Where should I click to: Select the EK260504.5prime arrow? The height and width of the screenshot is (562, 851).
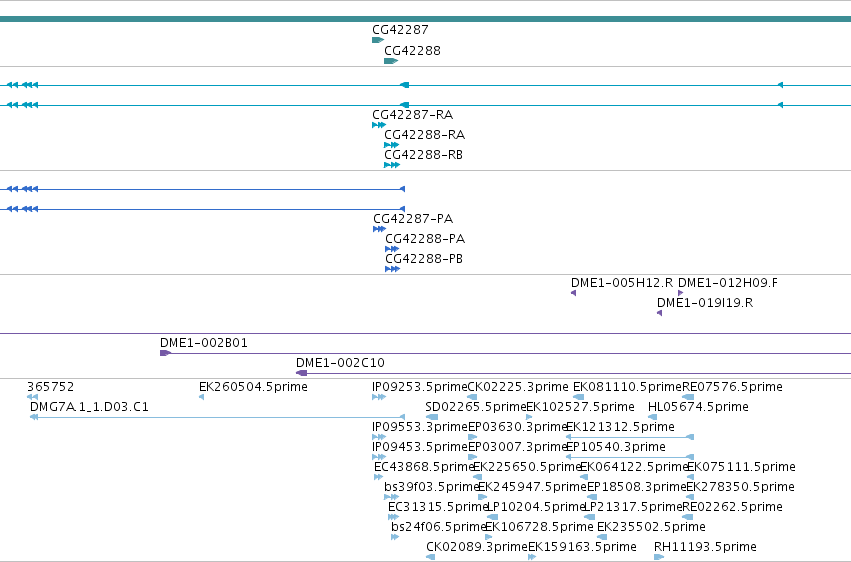tap(201, 397)
